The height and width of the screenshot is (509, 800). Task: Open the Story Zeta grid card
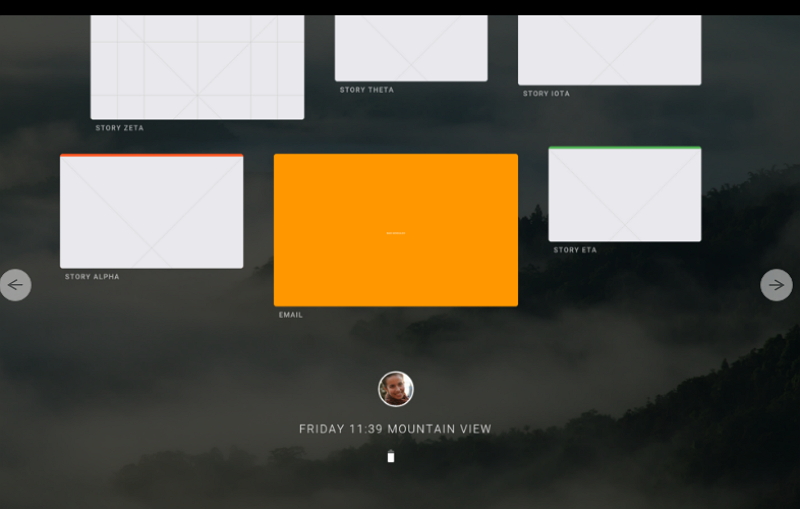197,67
